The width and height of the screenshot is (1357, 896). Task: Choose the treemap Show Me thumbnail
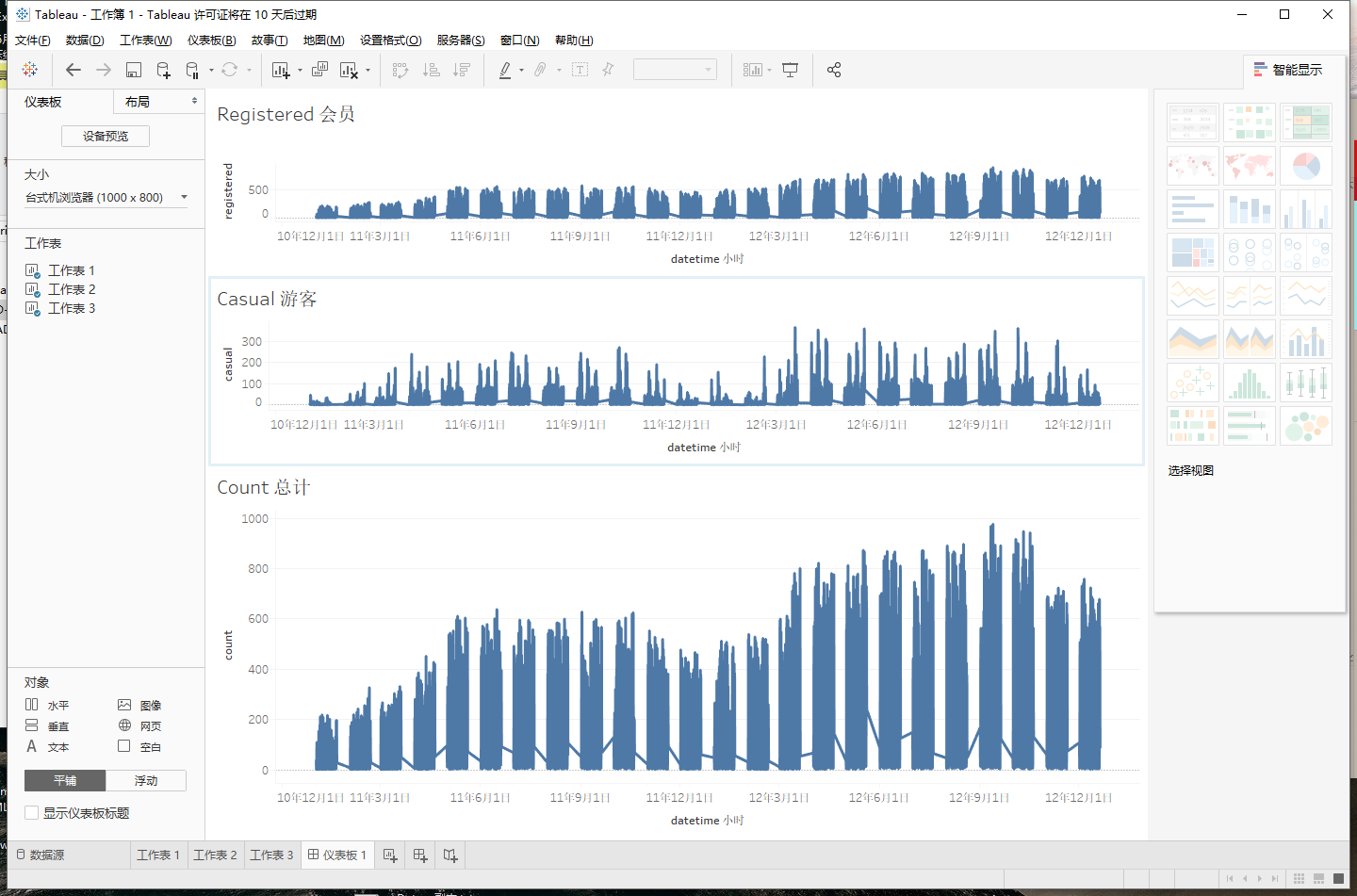click(x=1193, y=253)
